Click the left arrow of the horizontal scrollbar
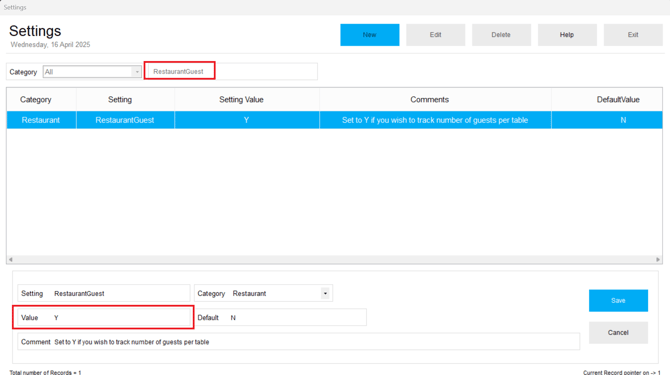670x375 pixels. coord(10,259)
